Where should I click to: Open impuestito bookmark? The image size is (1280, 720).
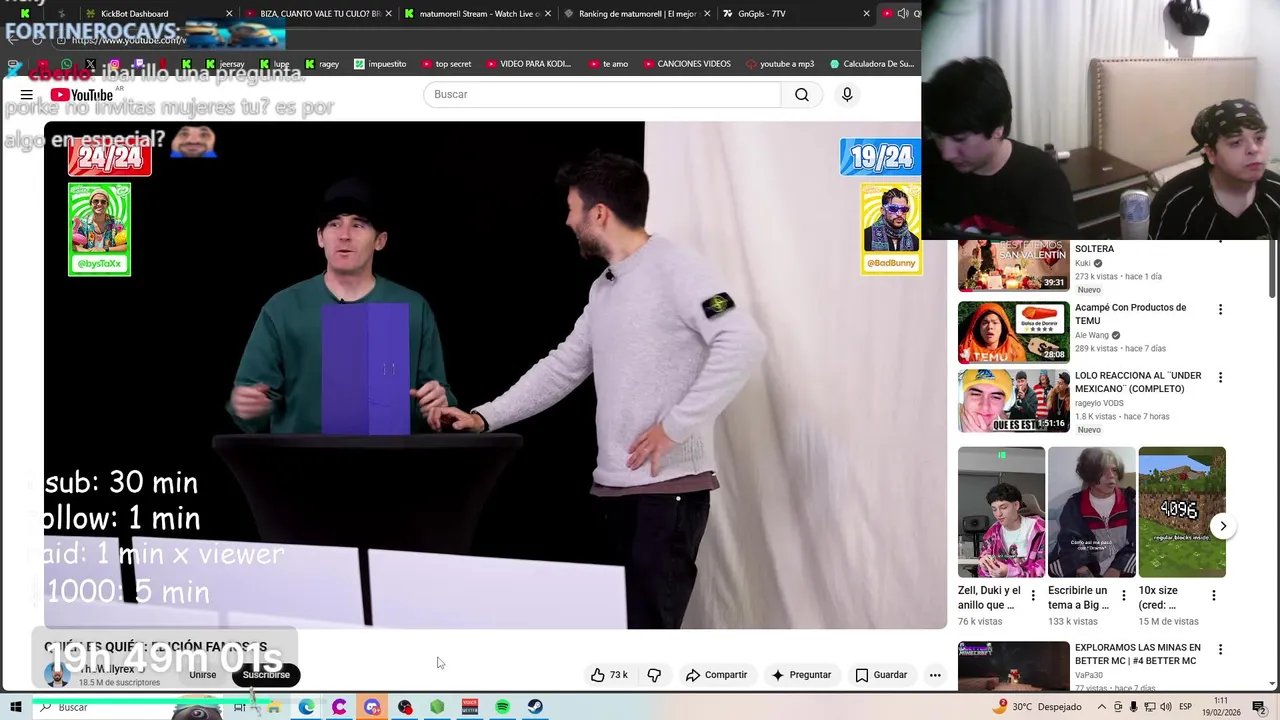(380, 64)
